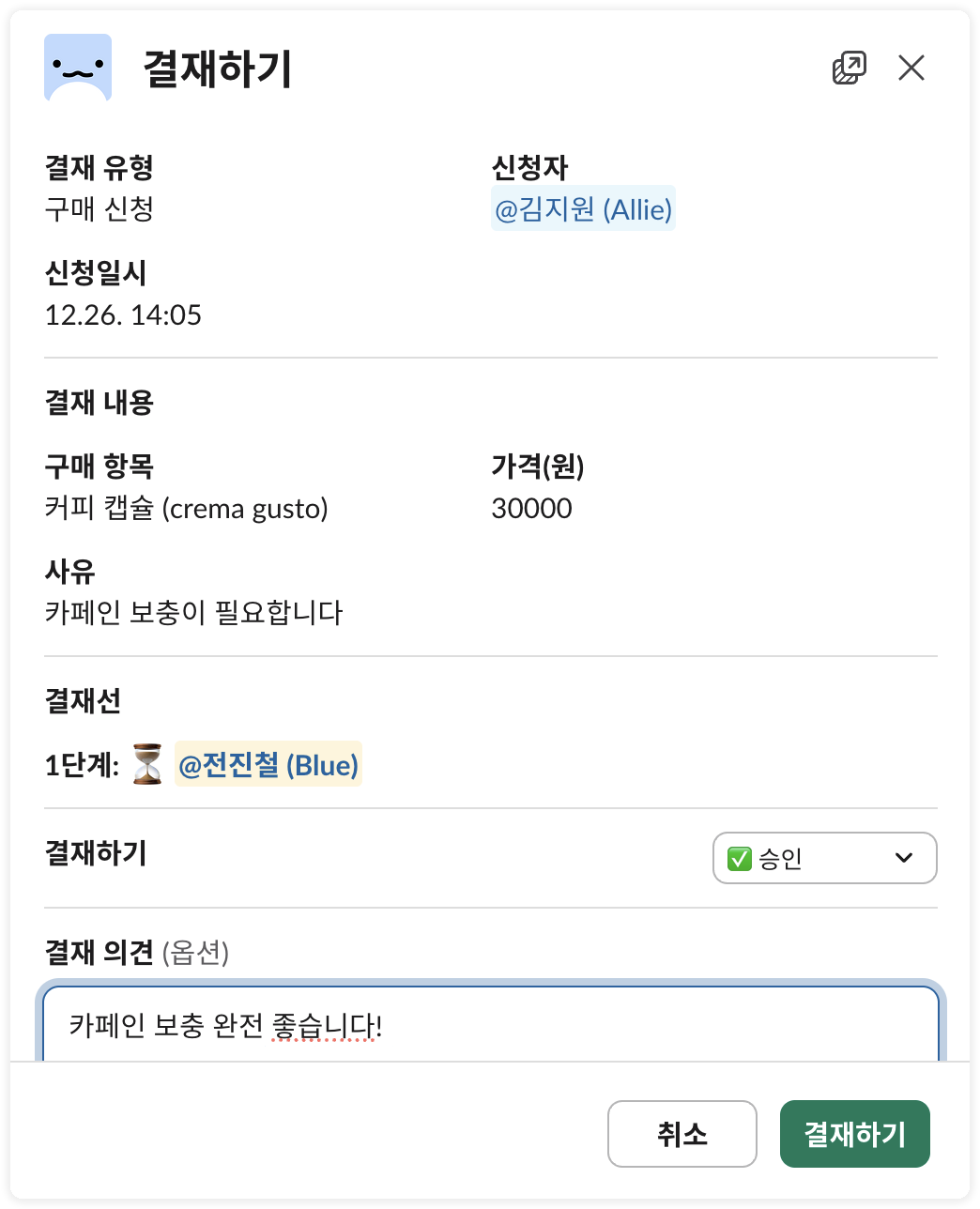The height and width of the screenshot is (1209, 980).
Task: Select the external link icon in the header
Action: pos(848,67)
